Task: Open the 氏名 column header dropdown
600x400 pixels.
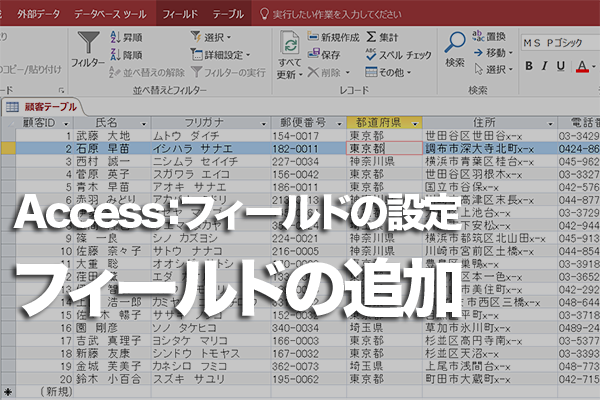Action: pos(144,124)
